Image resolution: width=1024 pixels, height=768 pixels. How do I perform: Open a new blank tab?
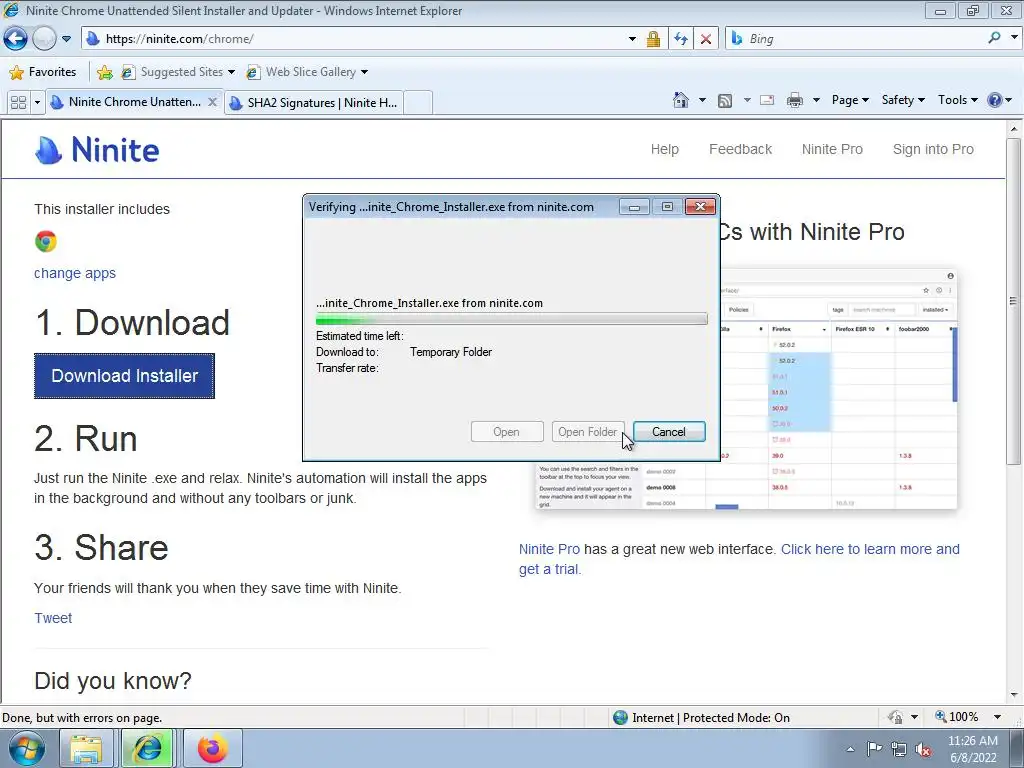(418, 103)
